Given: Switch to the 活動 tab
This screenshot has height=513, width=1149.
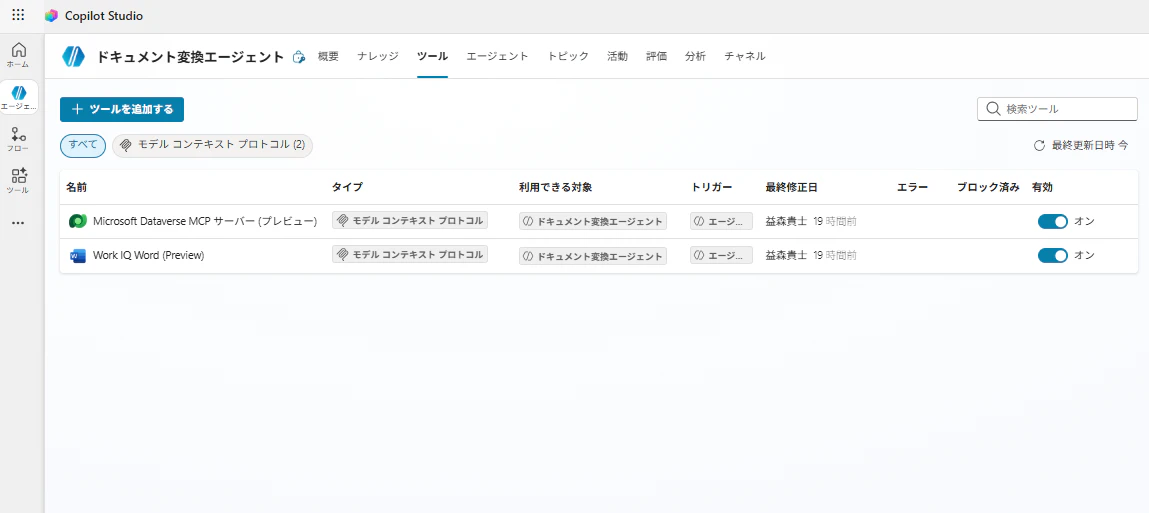Looking at the screenshot, I should point(617,56).
